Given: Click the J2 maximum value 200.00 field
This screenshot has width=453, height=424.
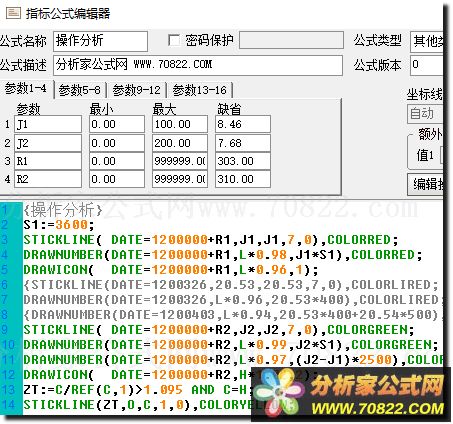Looking at the screenshot, I should (180, 143).
